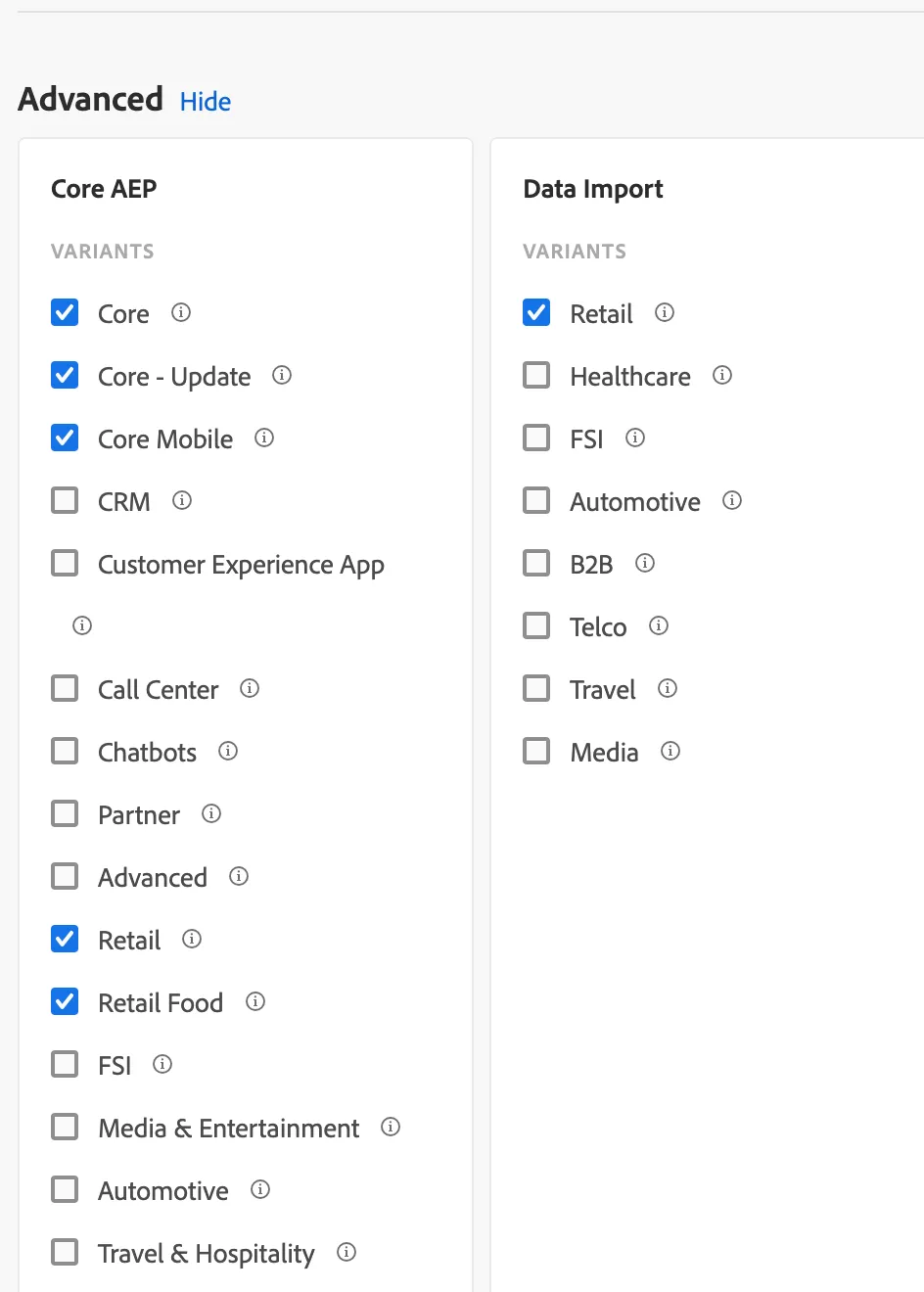View info icon next to CRM
924x1292 pixels.
pos(182,500)
